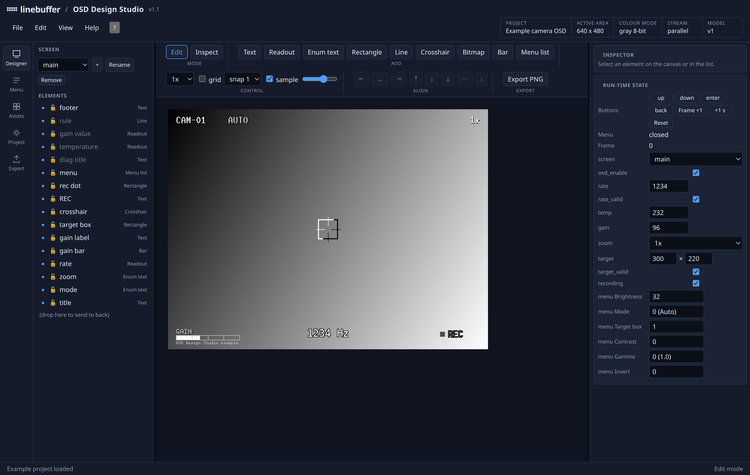The height and width of the screenshot is (475, 750).
Task: Click the rate input field
Action: point(669,186)
